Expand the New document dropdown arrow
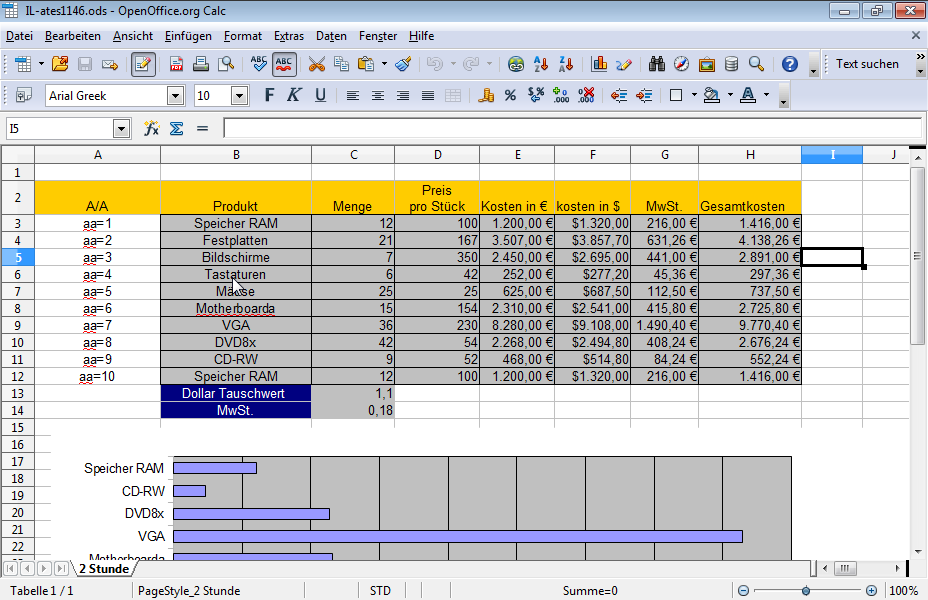Image resolution: width=928 pixels, height=600 pixels. tap(41, 64)
